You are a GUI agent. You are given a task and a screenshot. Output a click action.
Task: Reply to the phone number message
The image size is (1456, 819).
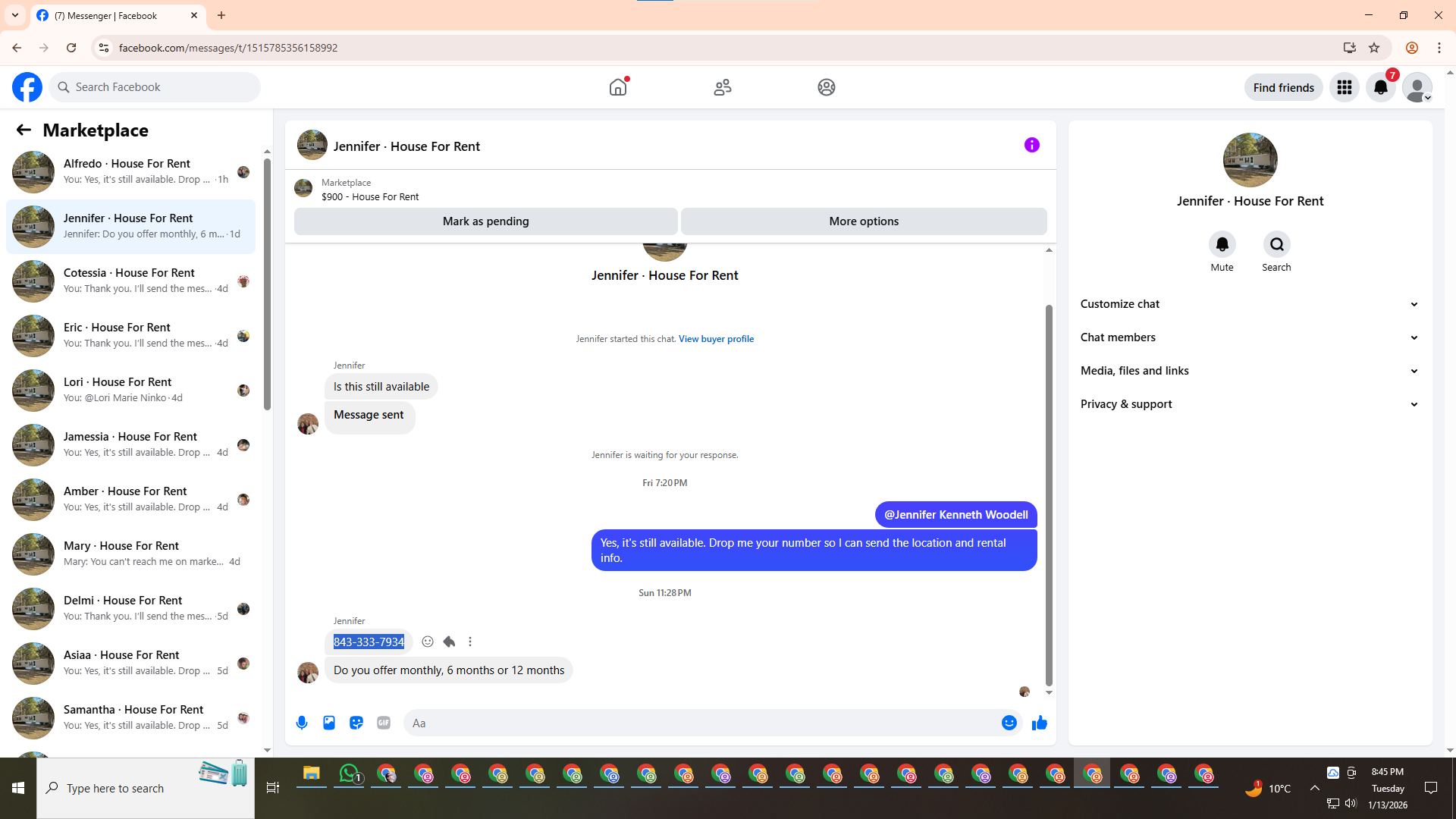449,642
